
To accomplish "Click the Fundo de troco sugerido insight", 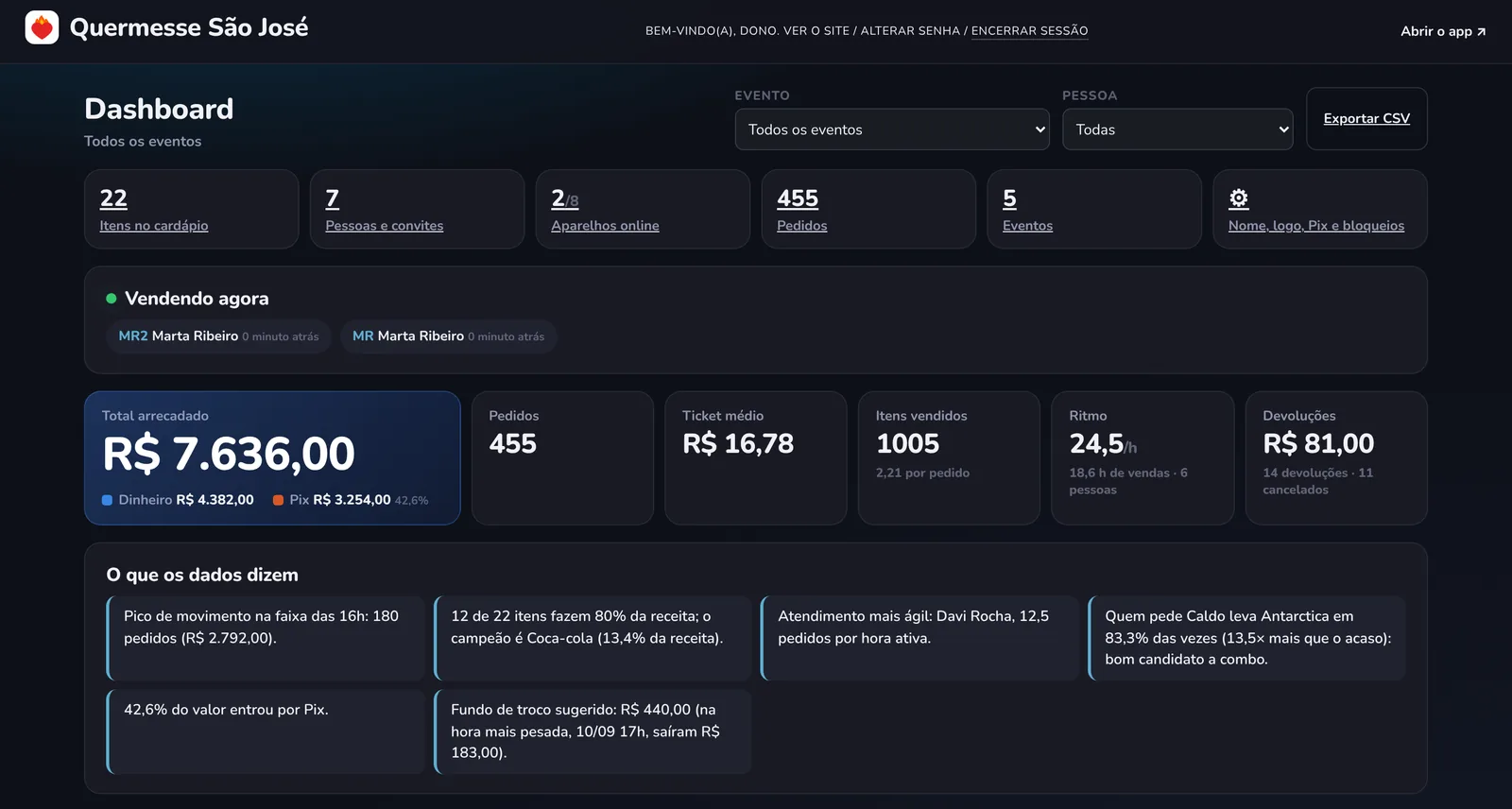I will 593,732.
